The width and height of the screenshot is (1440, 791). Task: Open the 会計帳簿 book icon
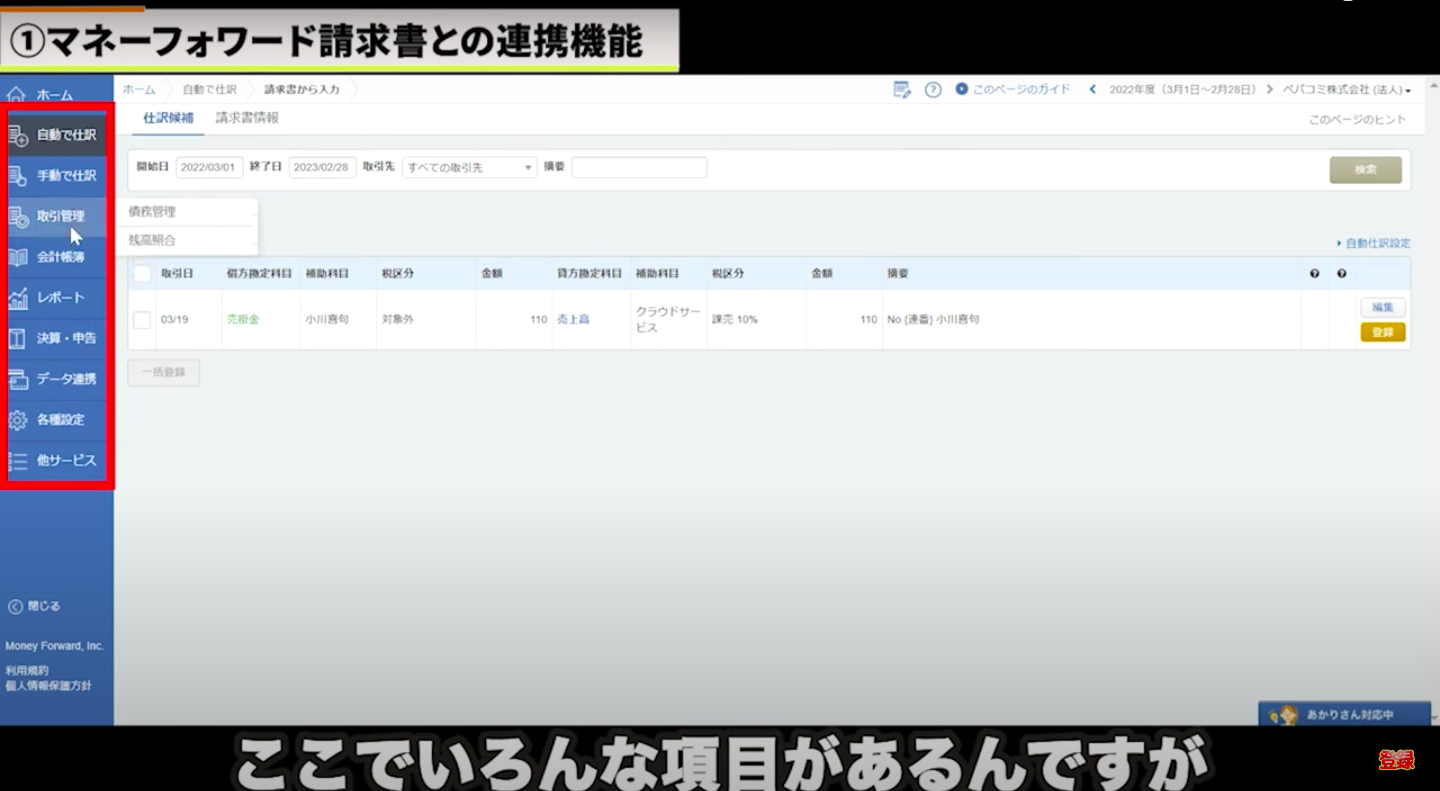(18, 257)
